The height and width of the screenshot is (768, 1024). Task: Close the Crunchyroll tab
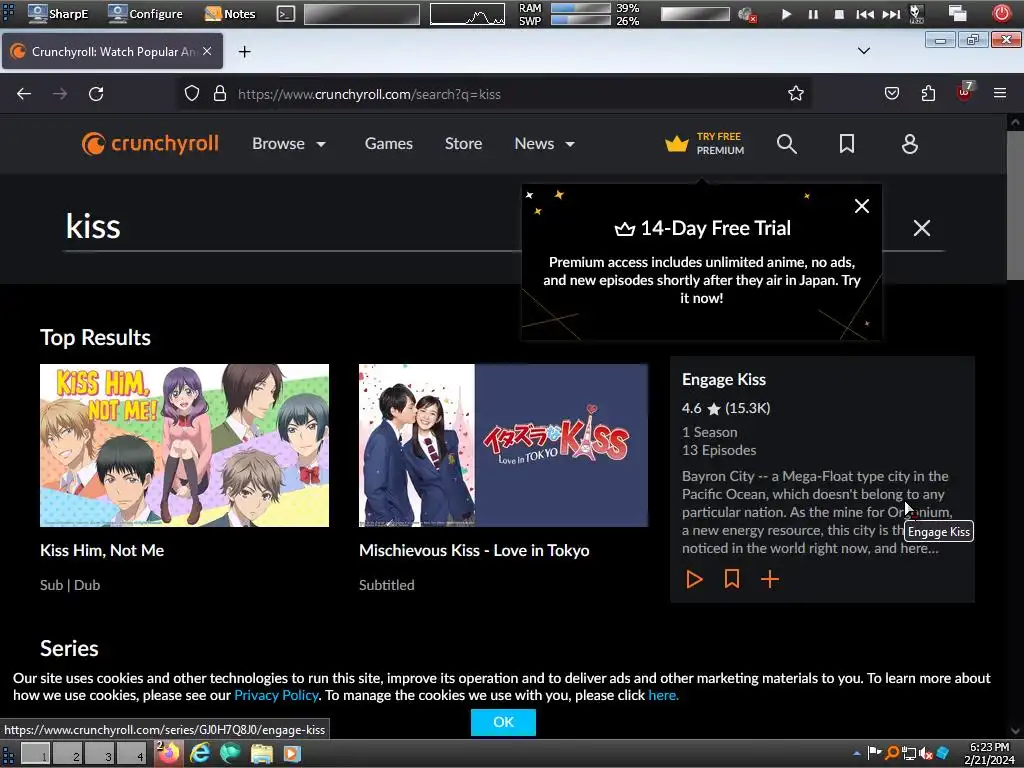point(207,51)
